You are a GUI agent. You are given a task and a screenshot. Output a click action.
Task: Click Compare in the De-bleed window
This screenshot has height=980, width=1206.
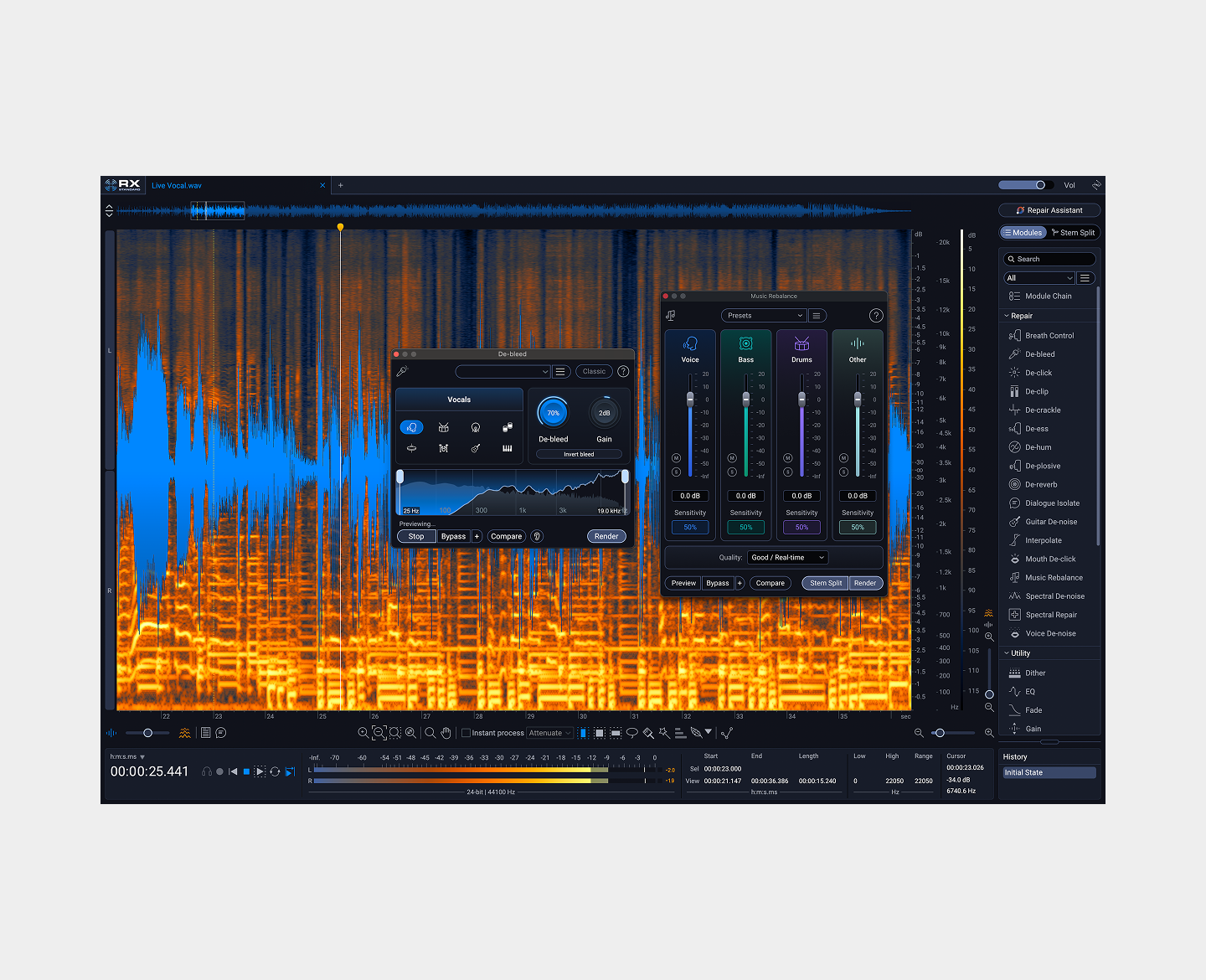point(506,536)
